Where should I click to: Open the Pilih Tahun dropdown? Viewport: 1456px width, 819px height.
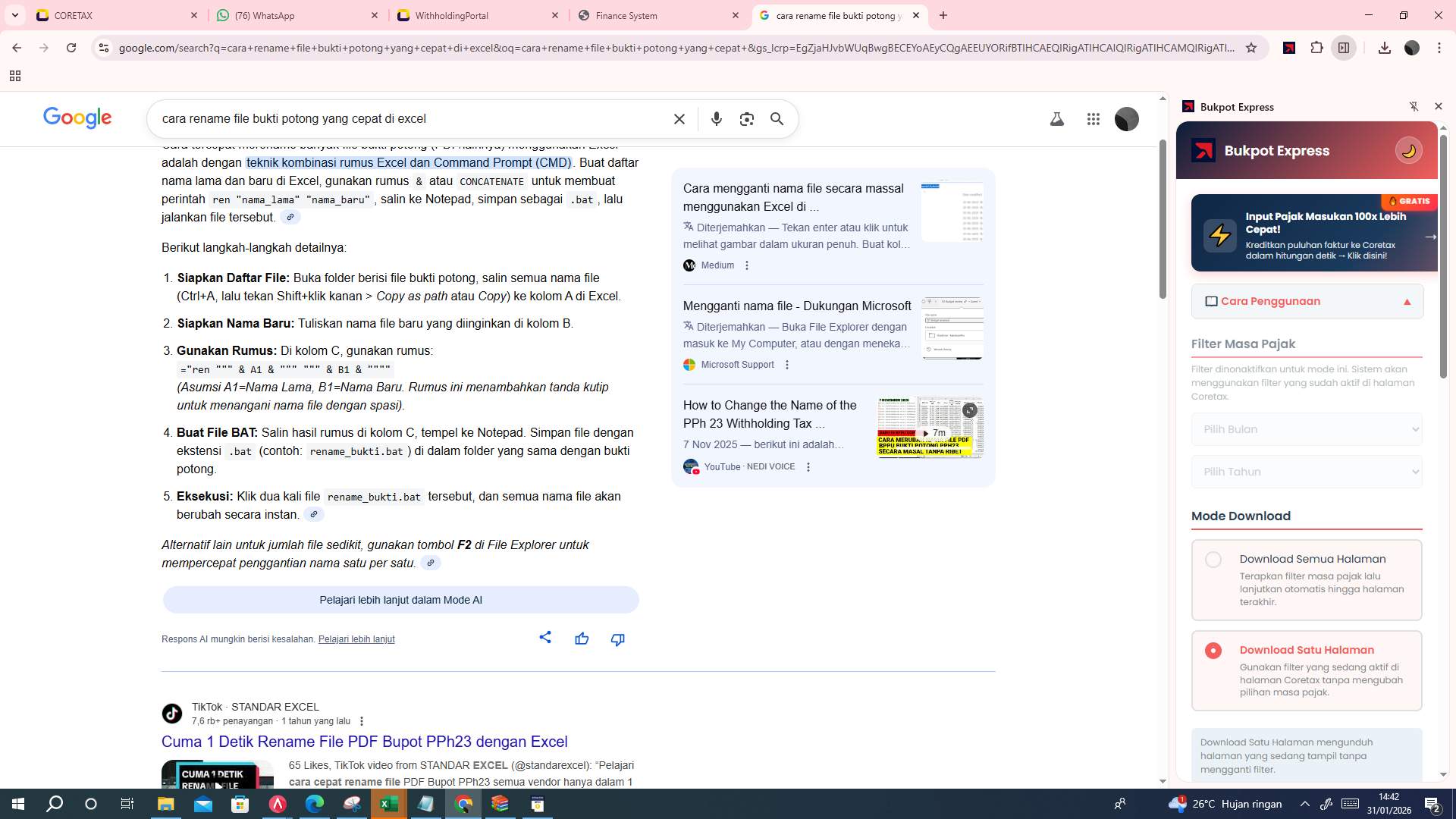[x=1306, y=472]
